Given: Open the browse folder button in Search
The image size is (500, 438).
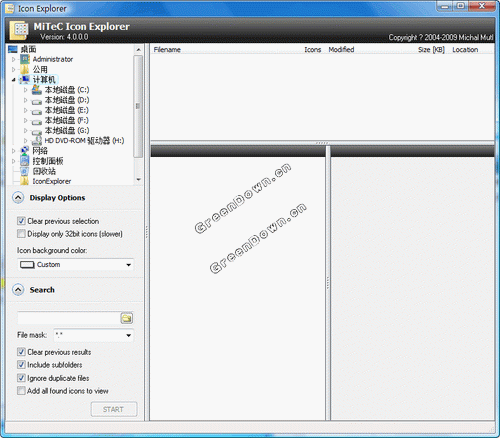Looking at the screenshot, I should click(x=127, y=318).
